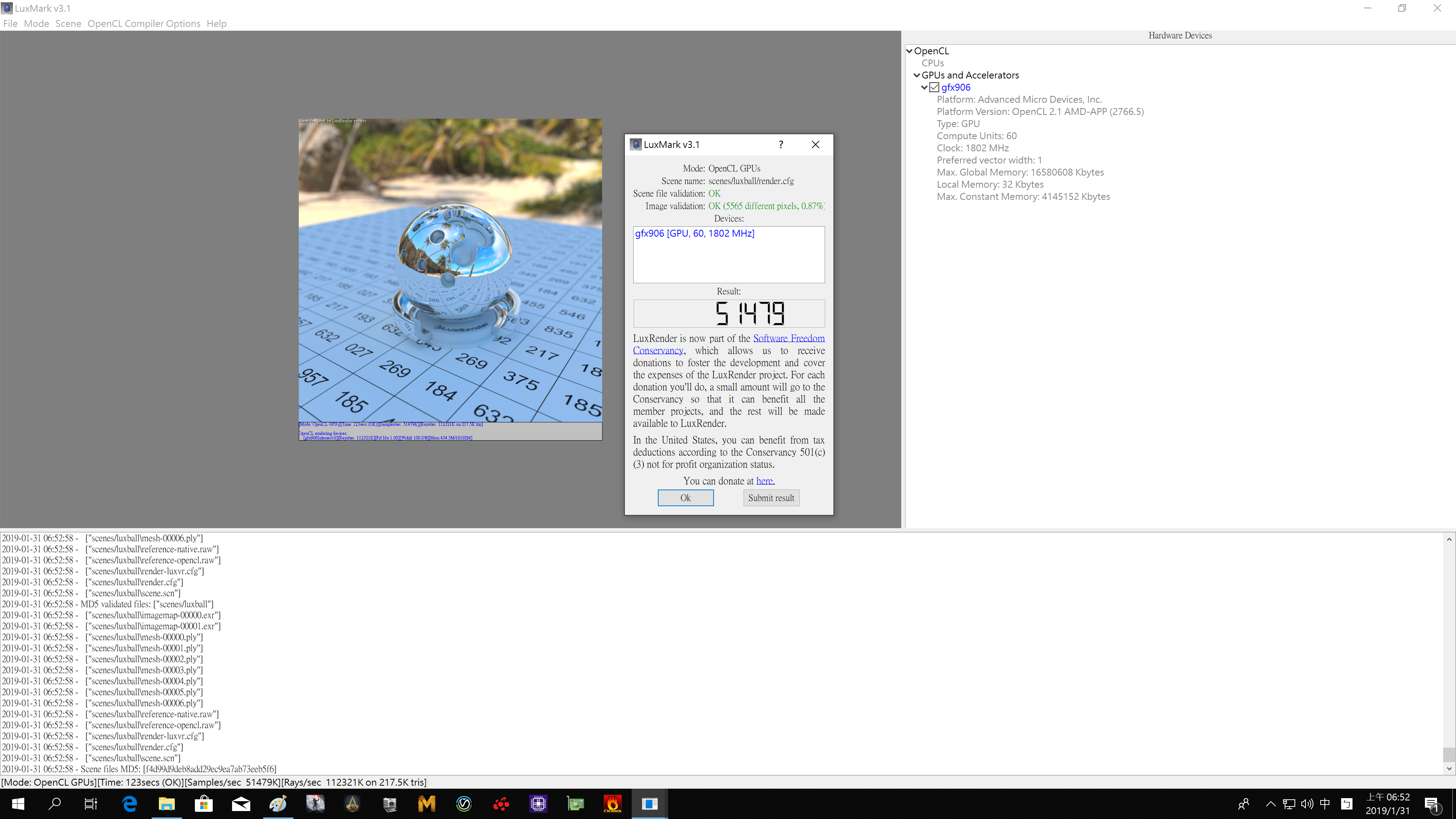
Task: Click the Compute Units: 60 entry
Action: pos(977,136)
